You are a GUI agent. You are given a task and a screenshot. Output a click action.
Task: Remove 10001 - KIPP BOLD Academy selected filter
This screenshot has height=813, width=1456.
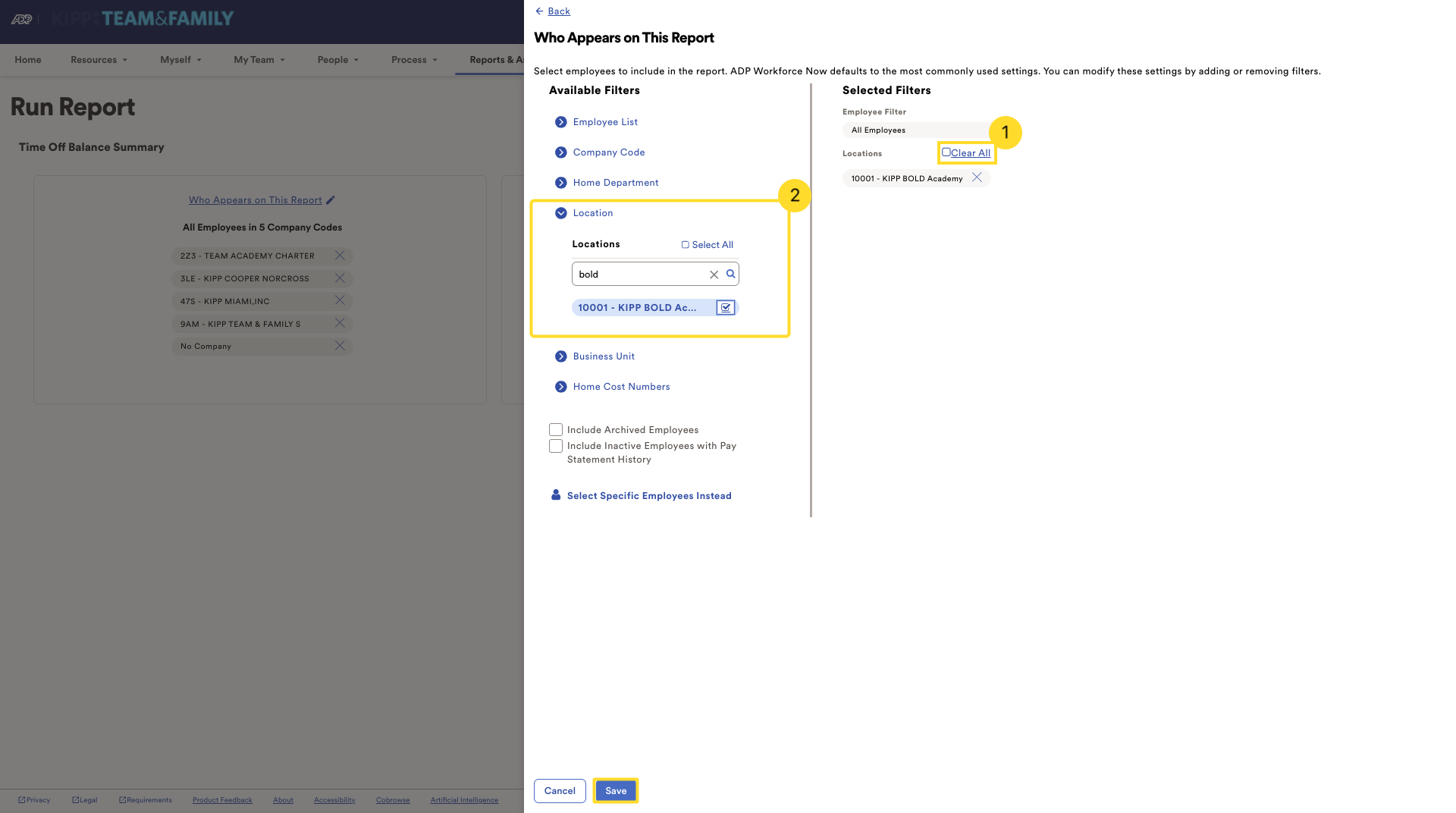click(x=977, y=177)
